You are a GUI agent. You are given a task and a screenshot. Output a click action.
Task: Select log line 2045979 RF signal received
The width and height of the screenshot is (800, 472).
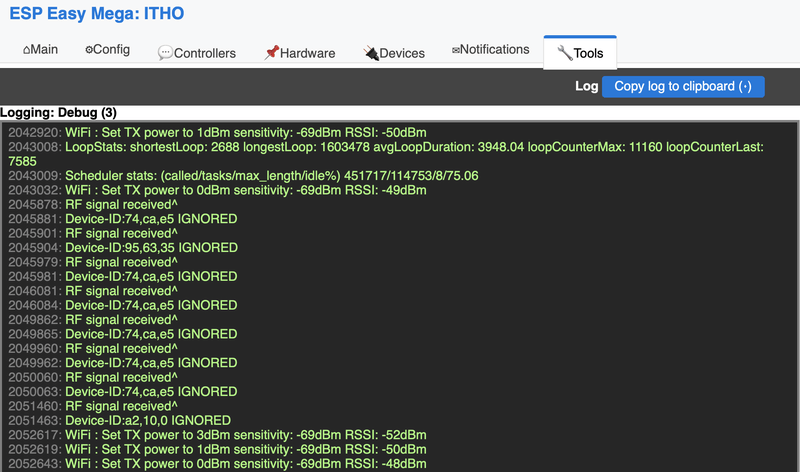[x=93, y=262]
